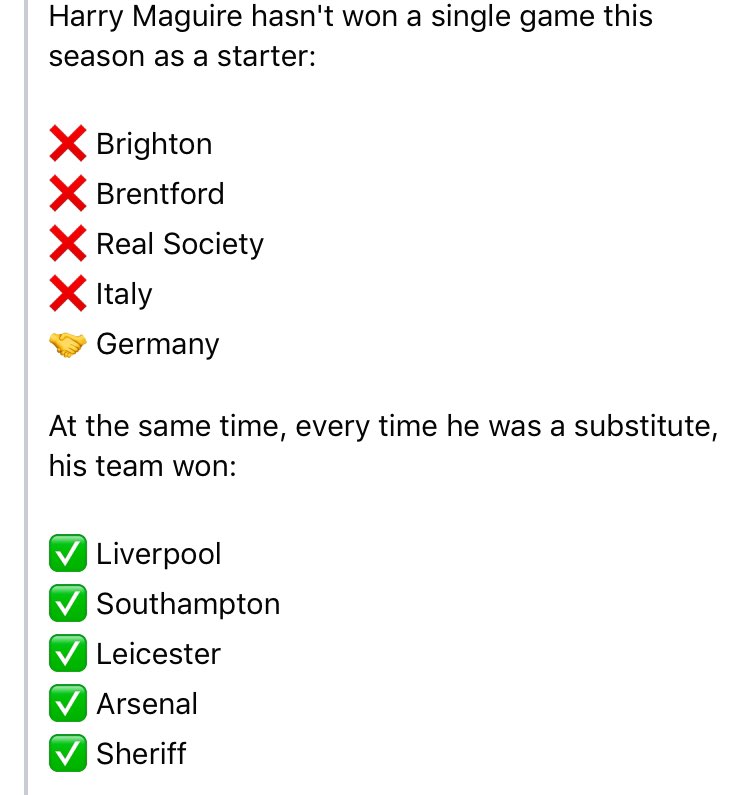The height and width of the screenshot is (795, 750).
Task: Click the red cross beside Brentford
Action: (x=68, y=194)
